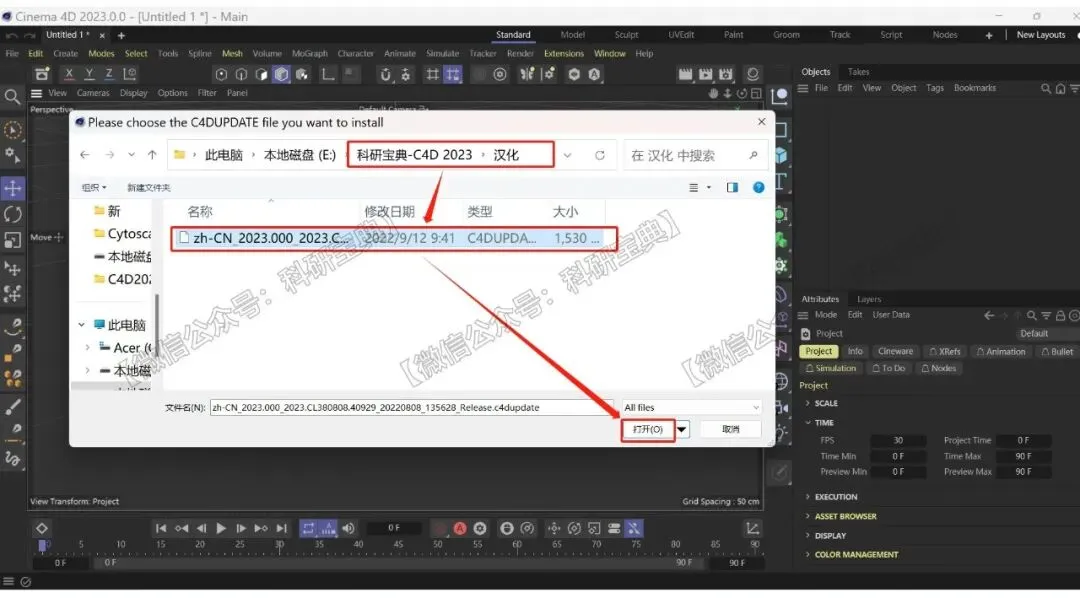Click the Info attribute tab button
The image size is (1080, 598).
(855, 351)
